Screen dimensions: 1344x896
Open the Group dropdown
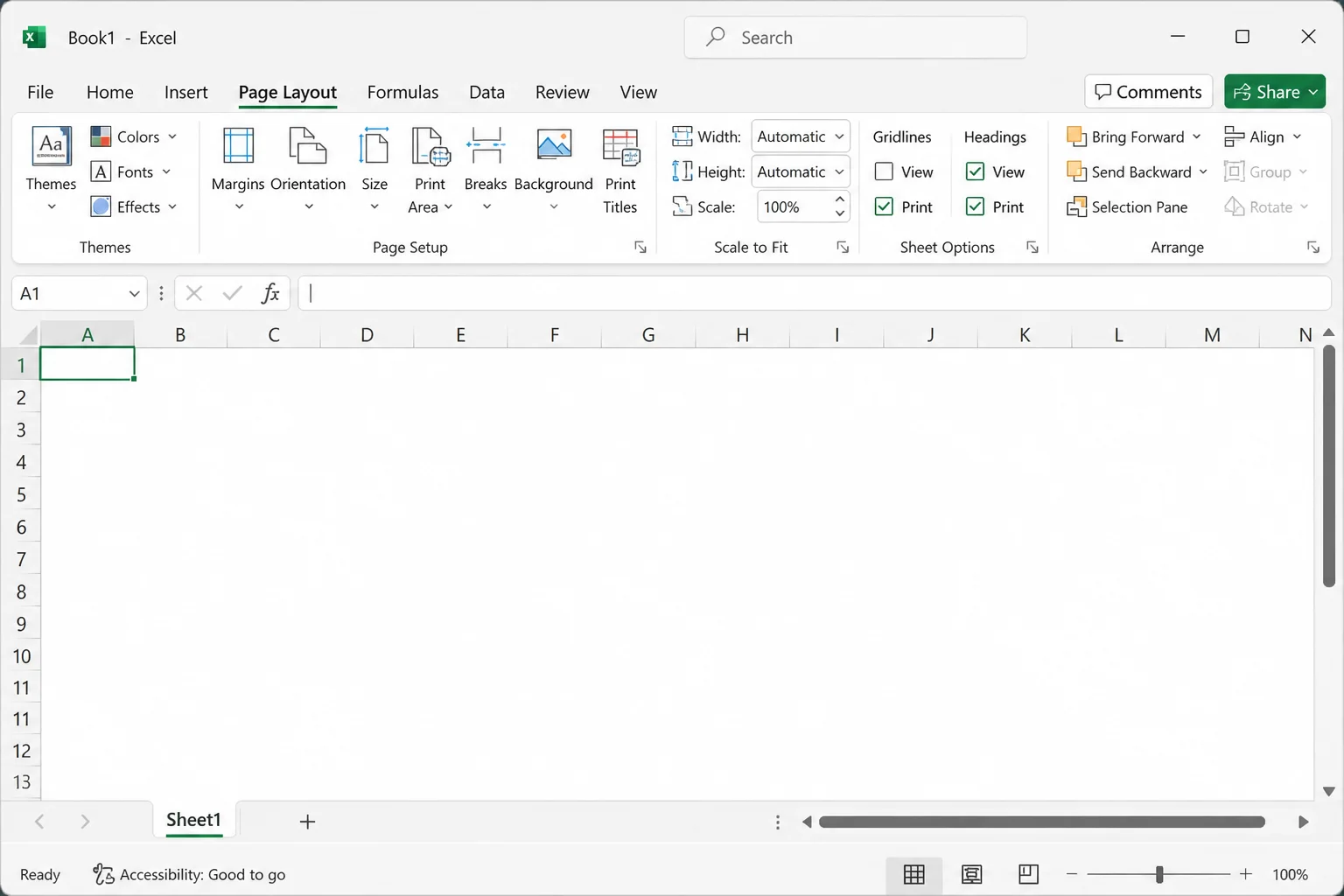[x=1265, y=171]
